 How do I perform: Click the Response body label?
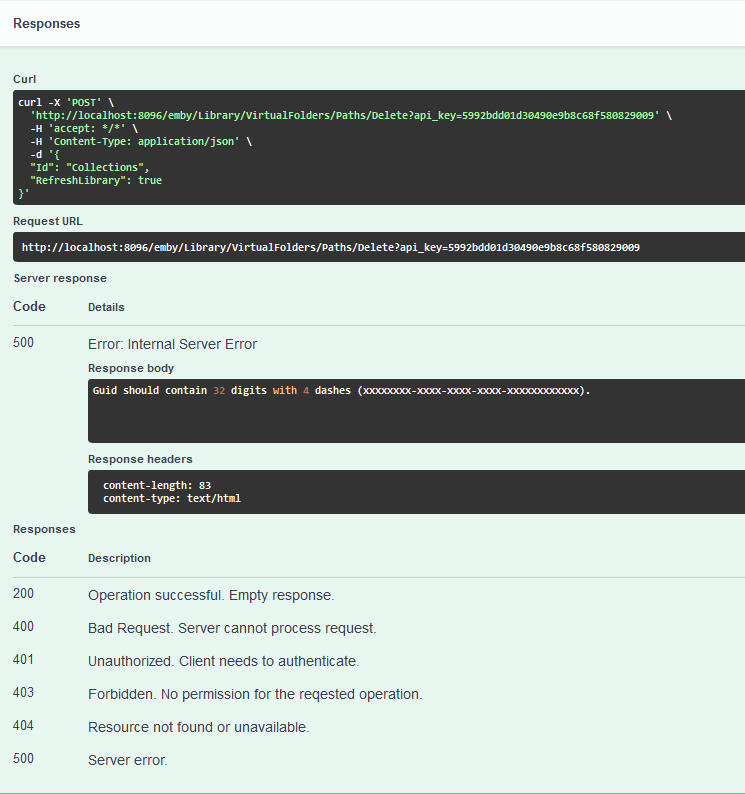tap(130, 368)
